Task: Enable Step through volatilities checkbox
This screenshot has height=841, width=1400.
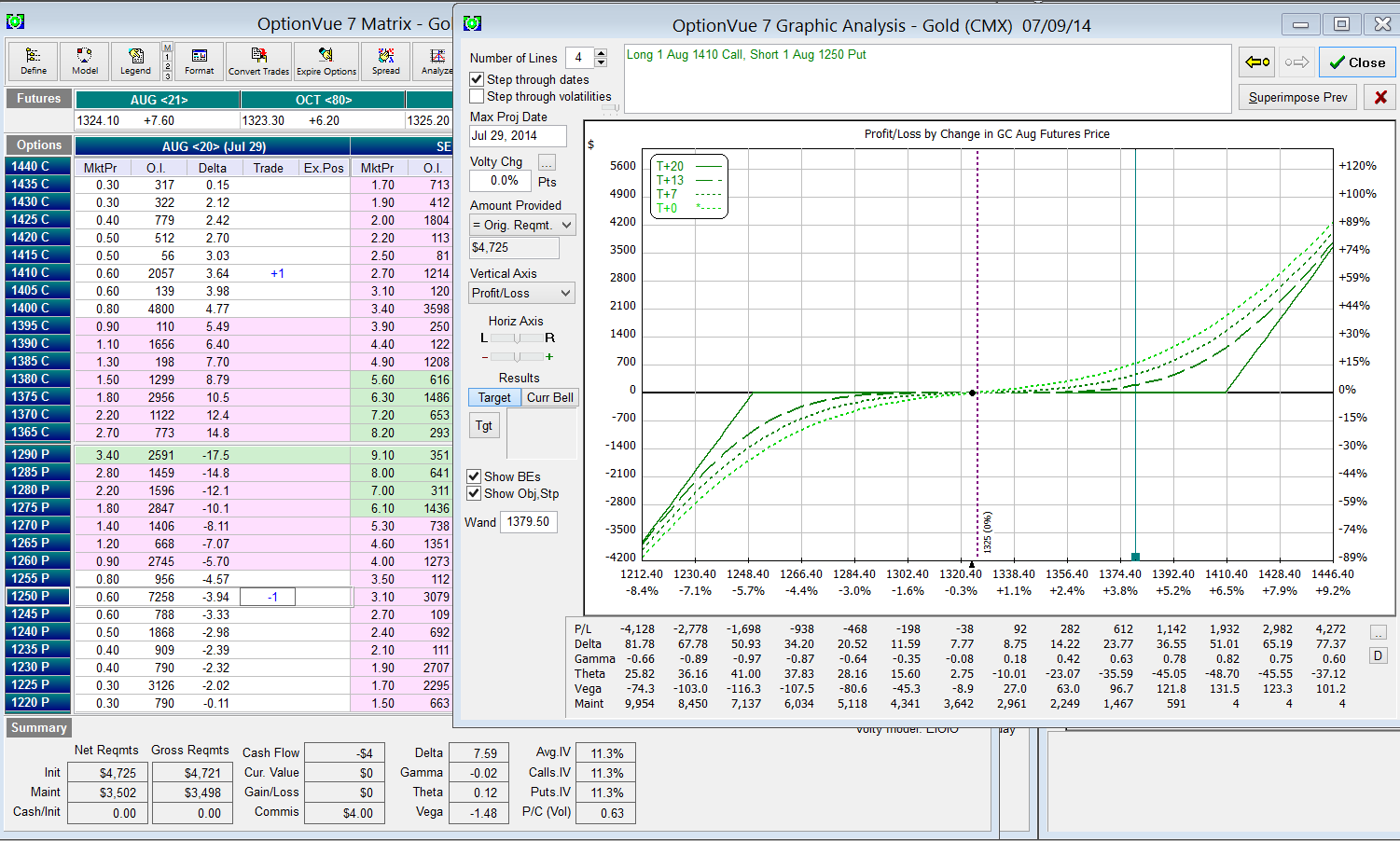Action: 477,96
